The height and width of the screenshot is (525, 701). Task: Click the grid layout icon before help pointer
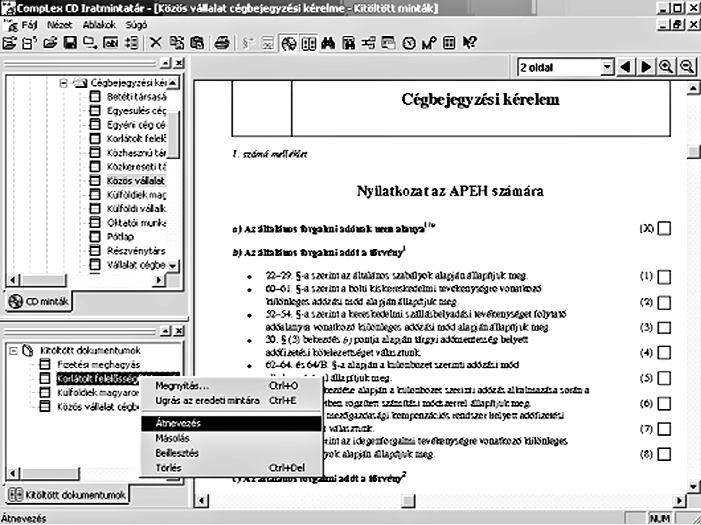click(x=449, y=43)
